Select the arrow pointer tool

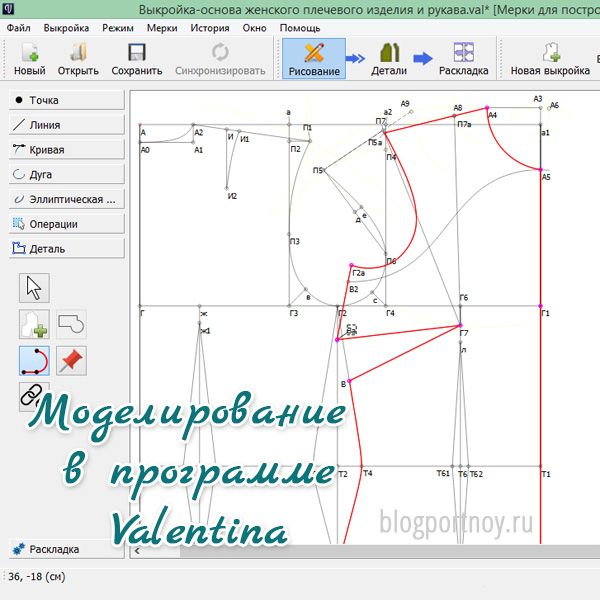(34, 288)
